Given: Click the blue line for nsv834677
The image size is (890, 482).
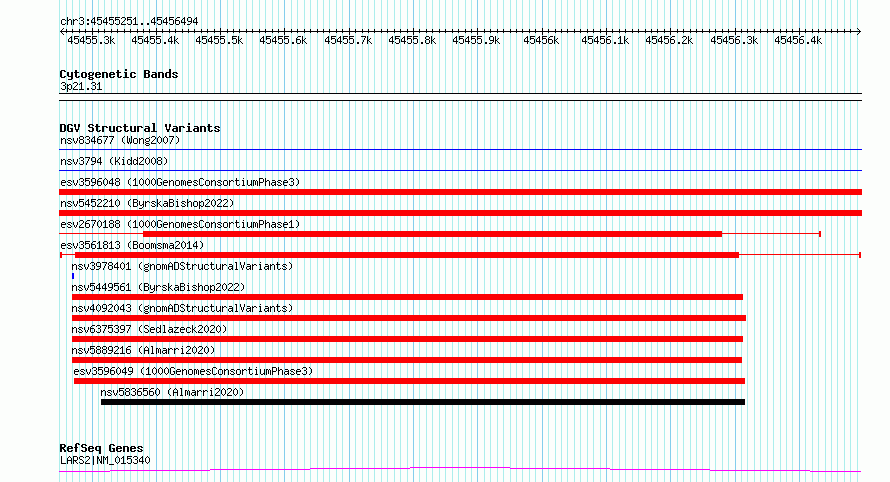Looking at the screenshot, I should (460, 150).
